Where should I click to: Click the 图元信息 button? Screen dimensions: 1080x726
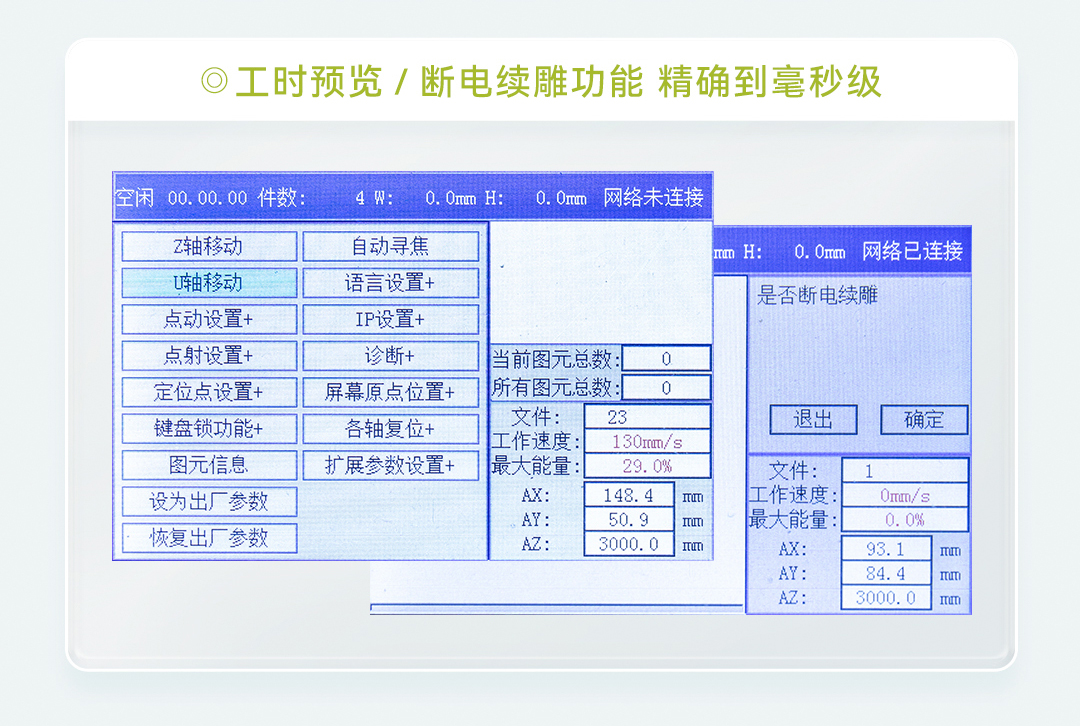(209, 465)
